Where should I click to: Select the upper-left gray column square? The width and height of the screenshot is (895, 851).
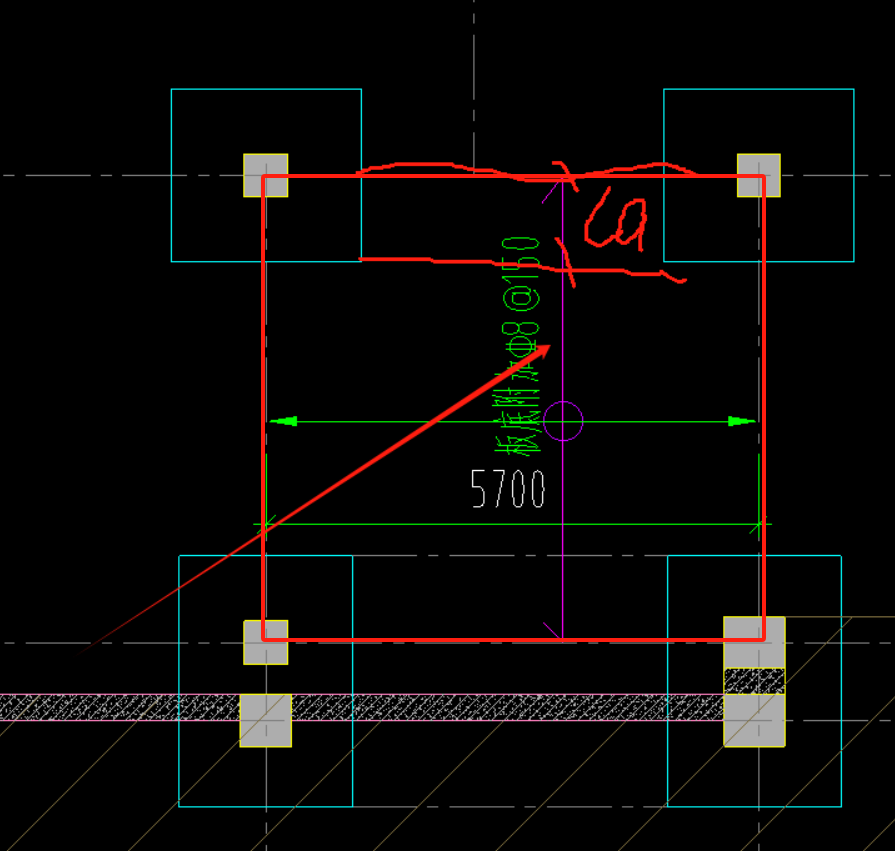(x=265, y=175)
